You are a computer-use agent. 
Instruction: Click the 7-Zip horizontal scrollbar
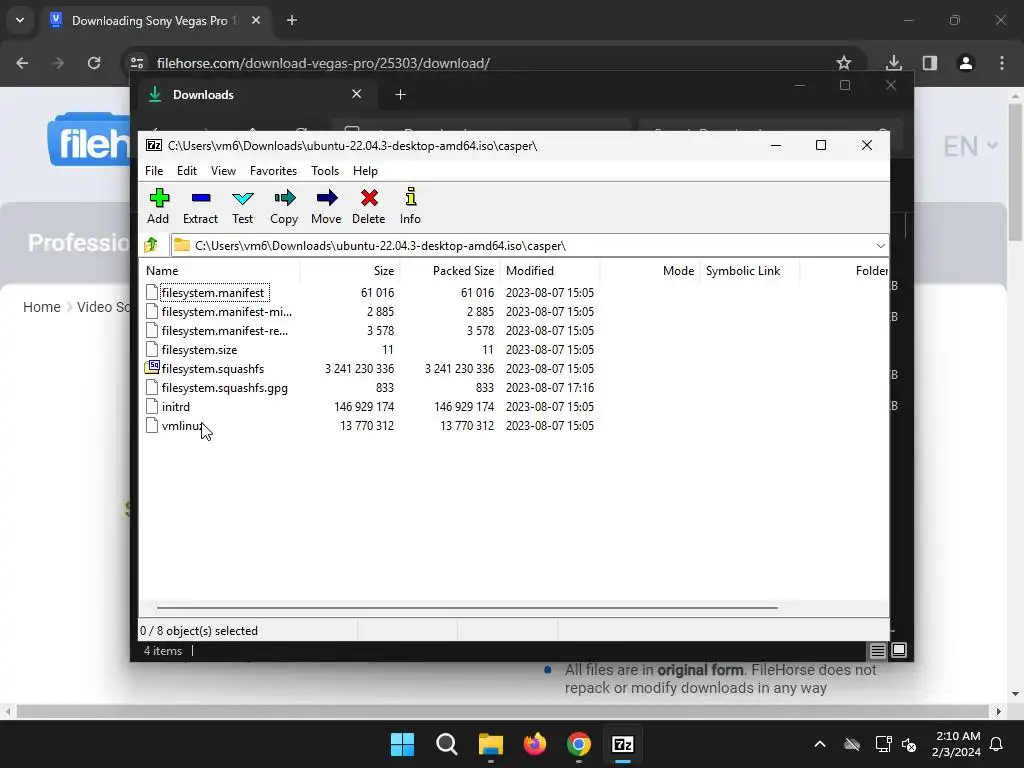pos(467,607)
